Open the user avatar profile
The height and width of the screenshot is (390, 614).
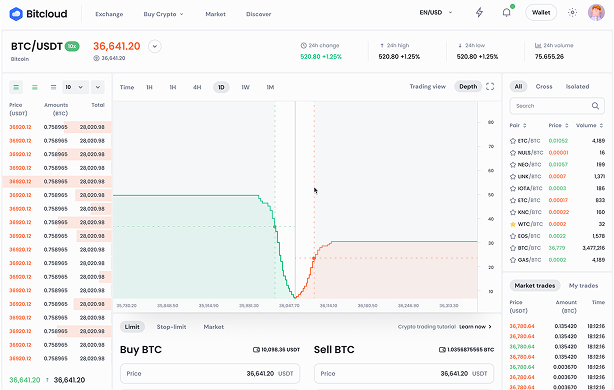pyautogui.click(x=596, y=13)
